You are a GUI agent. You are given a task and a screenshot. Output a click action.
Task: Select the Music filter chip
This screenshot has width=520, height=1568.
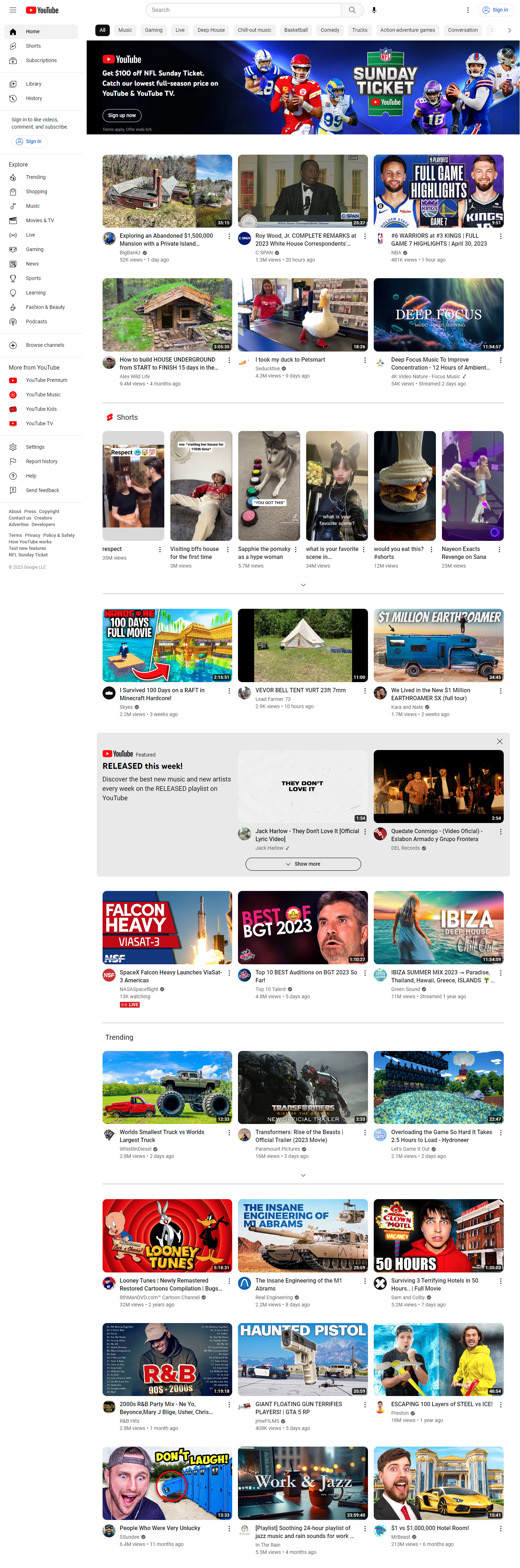tap(125, 30)
